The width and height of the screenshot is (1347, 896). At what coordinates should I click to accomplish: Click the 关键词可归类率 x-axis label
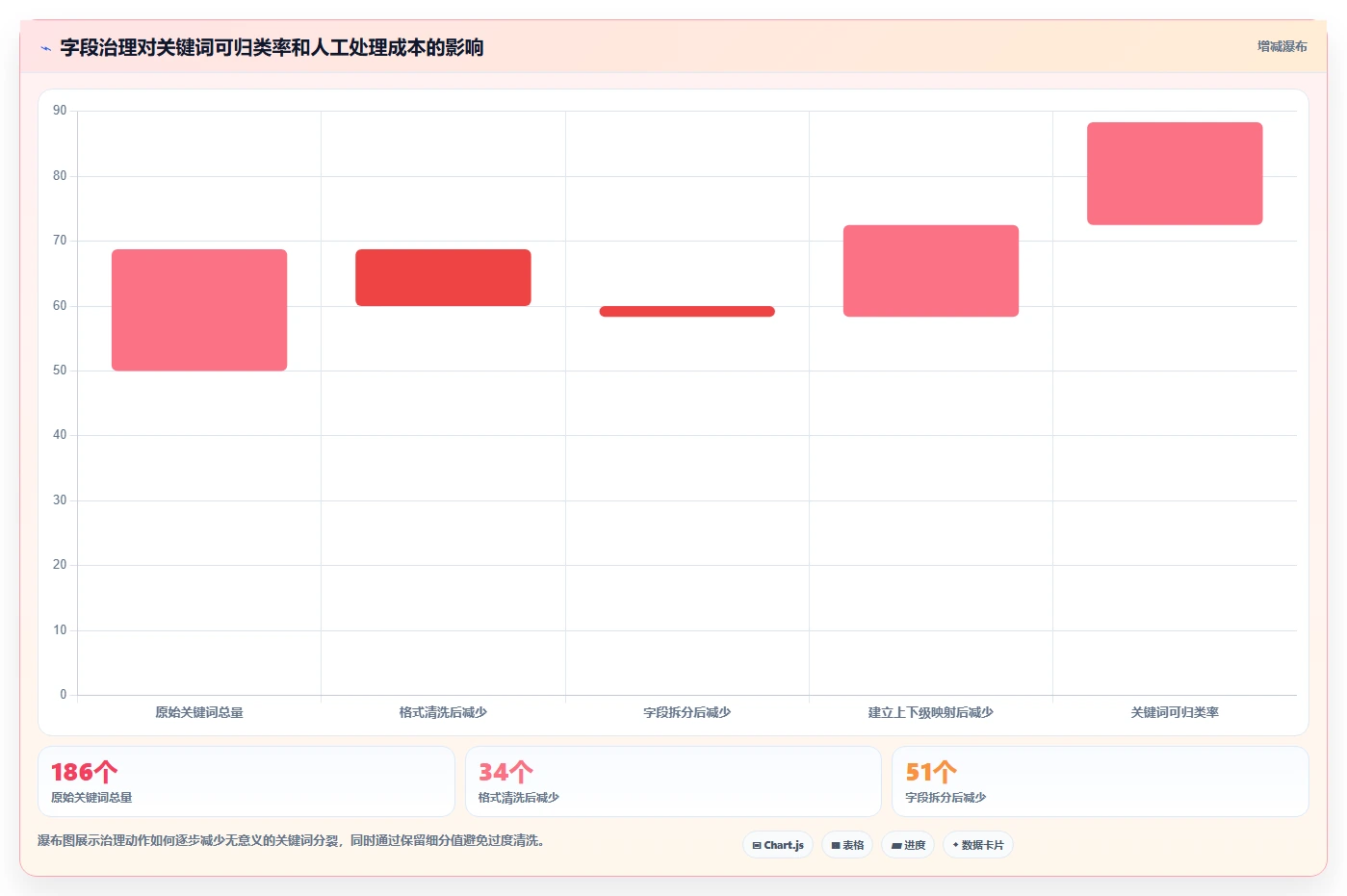[x=1175, y=713]
